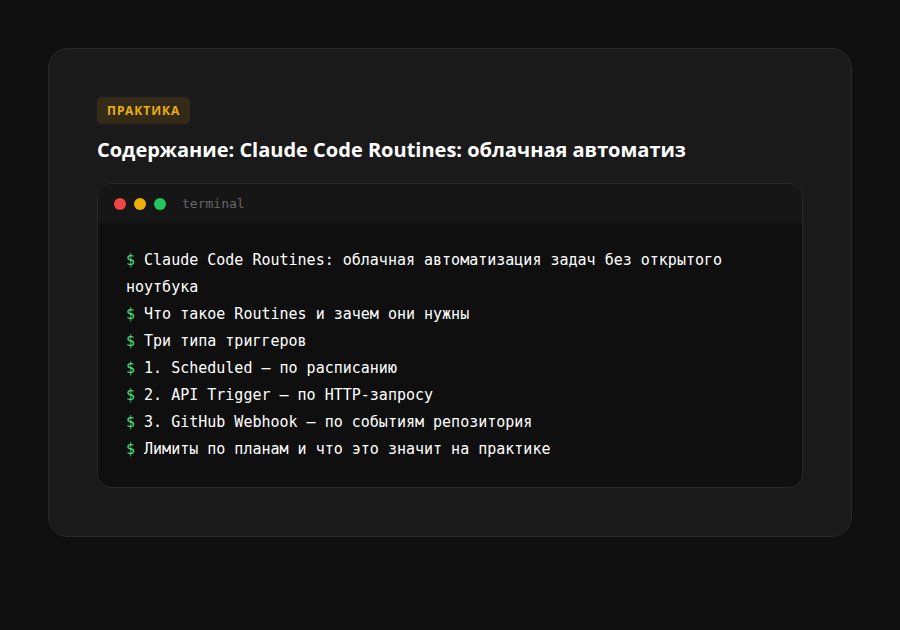Image resolution: width=900 pixels, height=630 pixels.
Task: Select the heading 'Содержание: Claude Code Routines'
Action: click(390, 150)
